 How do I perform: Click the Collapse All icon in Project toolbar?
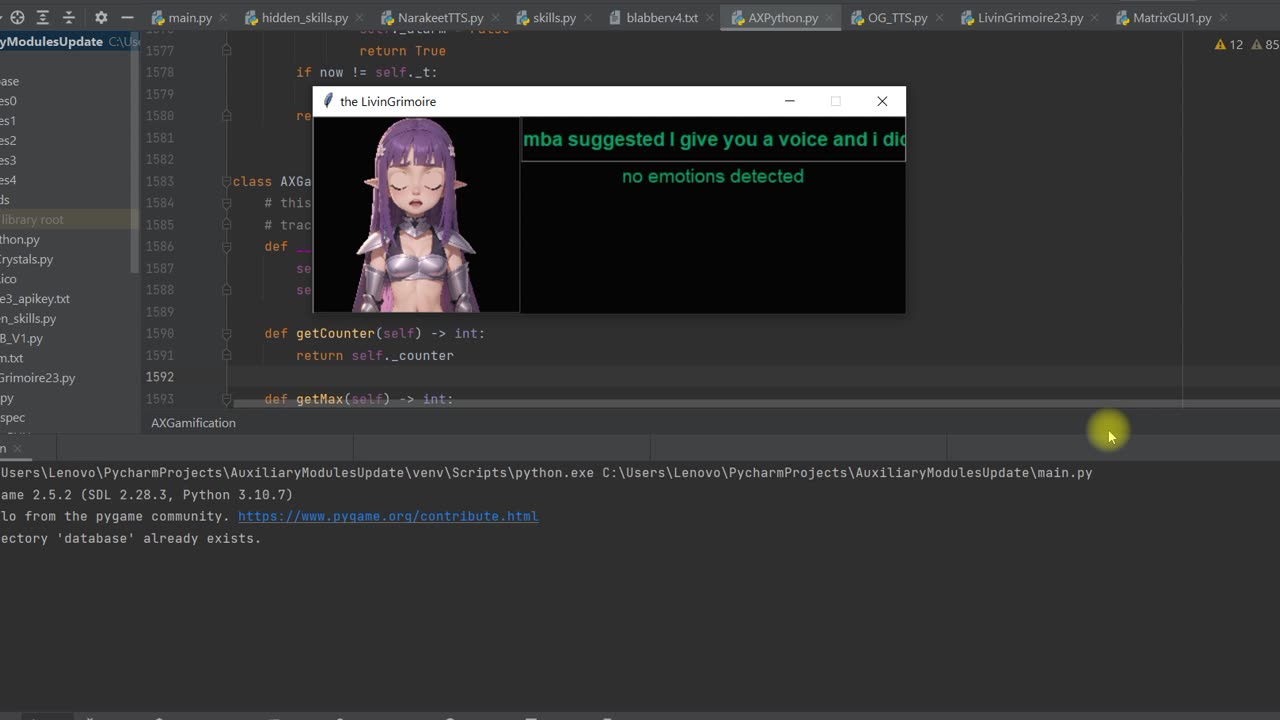tap(69, 18)
